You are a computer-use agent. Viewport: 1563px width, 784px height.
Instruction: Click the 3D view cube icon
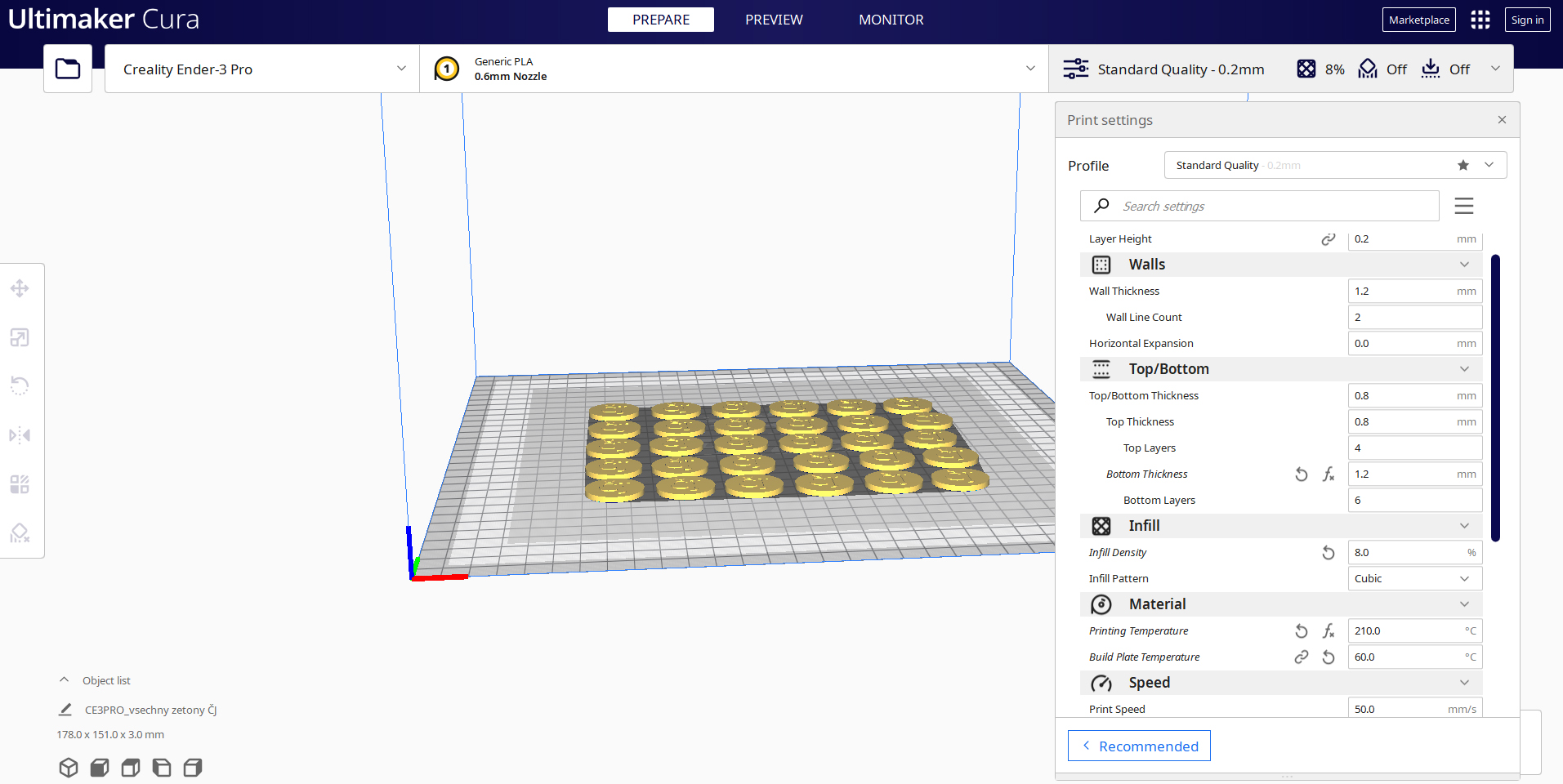(69, 768)
